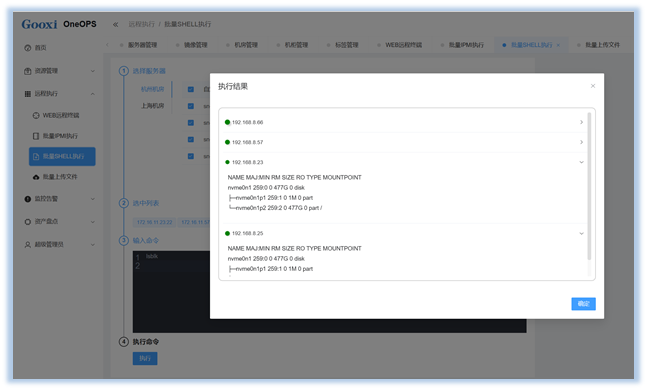Viewport: 647px width, 390px height.
Task: Toggle the last checkbox in the server list
Action: [x=191, y=156]
